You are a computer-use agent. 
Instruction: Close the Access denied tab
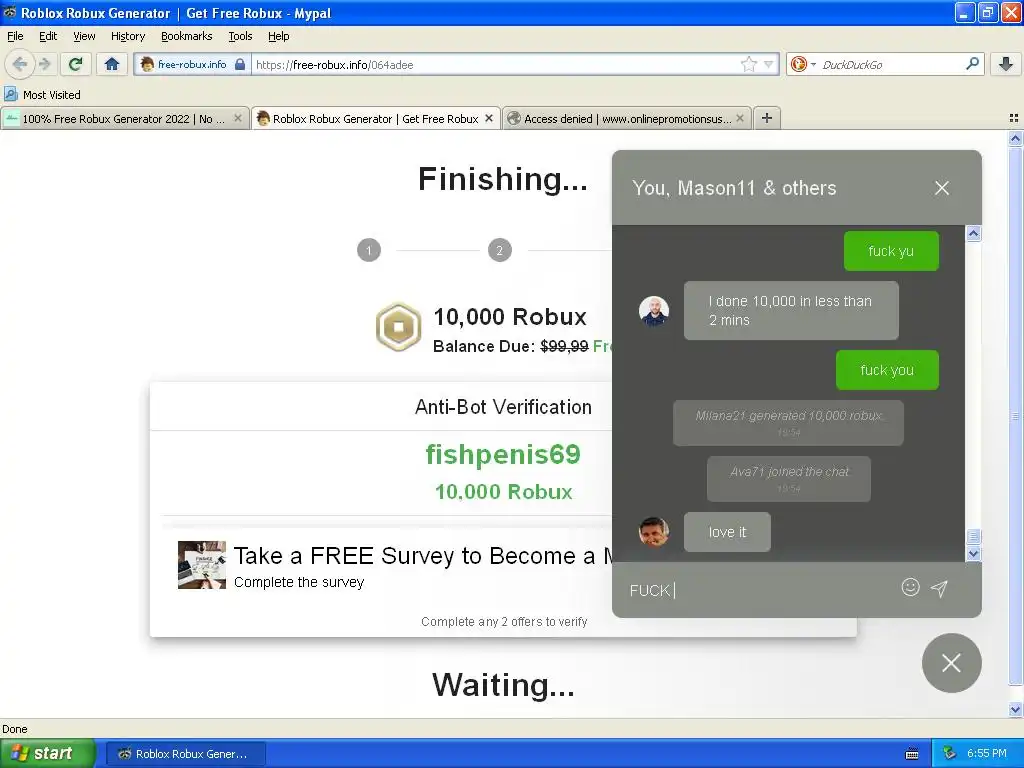click(740, 118)
